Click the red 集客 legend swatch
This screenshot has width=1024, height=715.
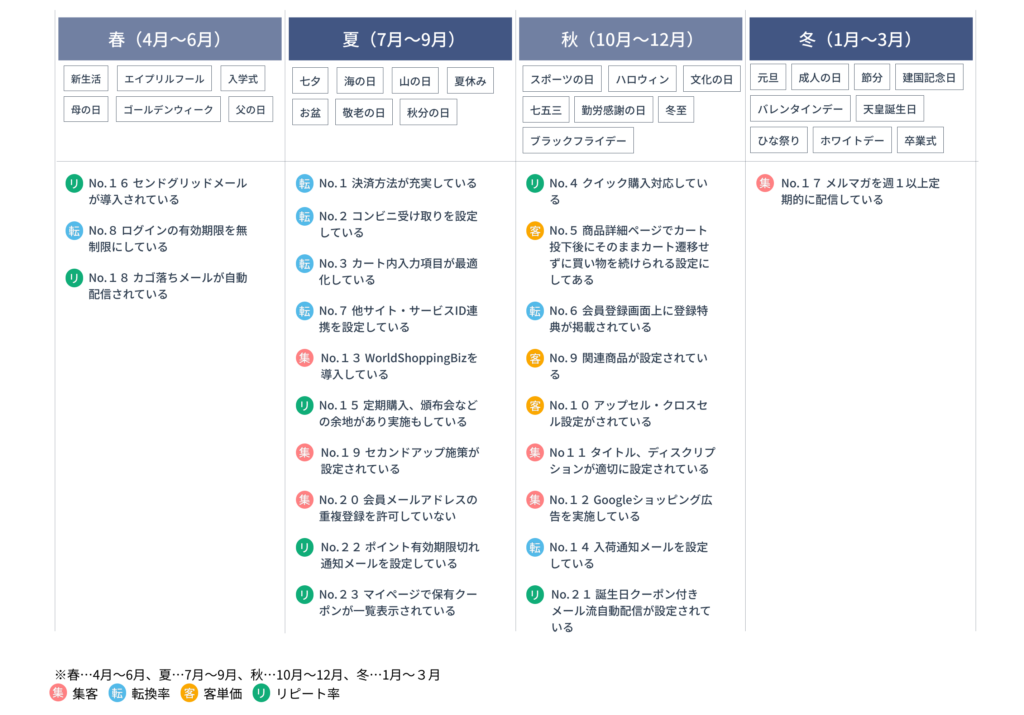(x=58, y=693)
